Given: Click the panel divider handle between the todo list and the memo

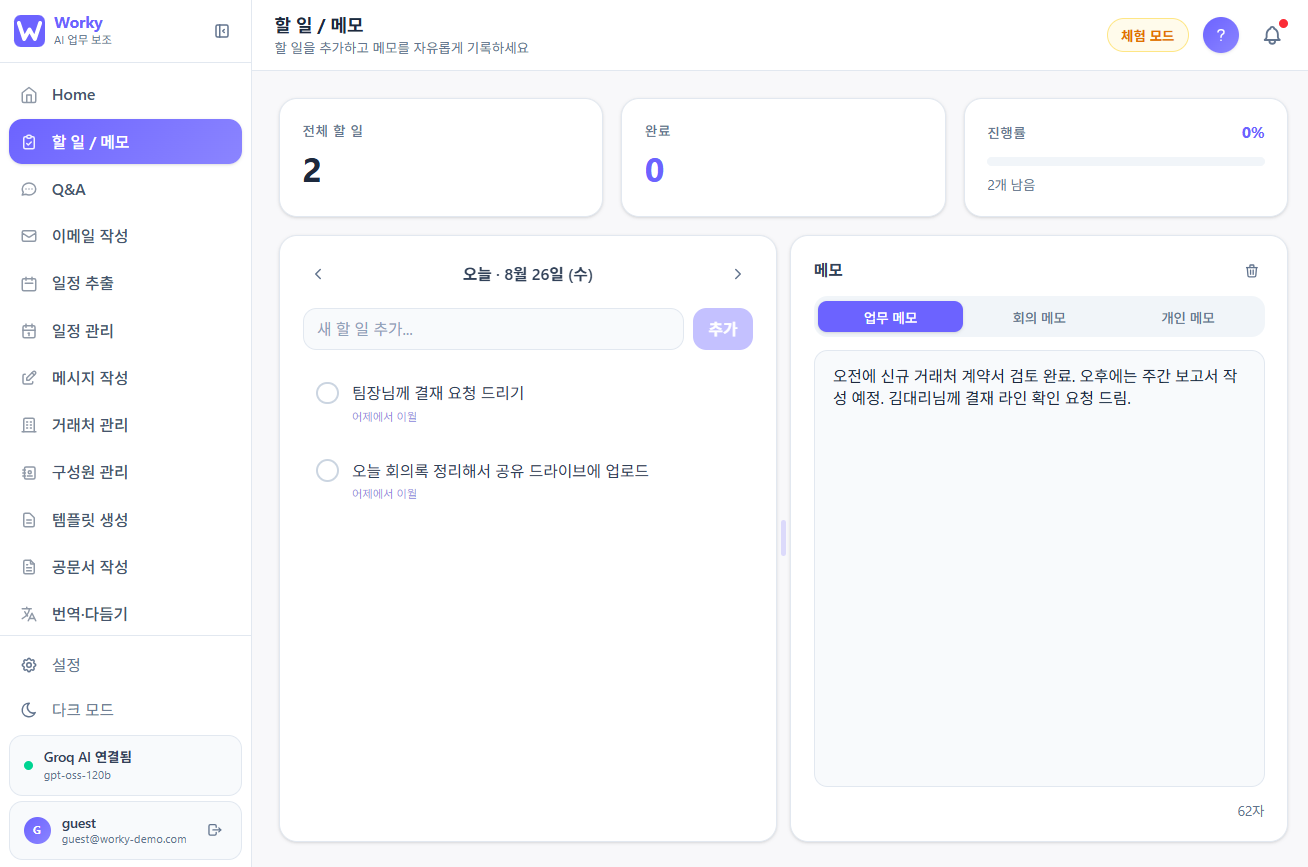Looking at the screenshot, I should [x=783, y=538].
